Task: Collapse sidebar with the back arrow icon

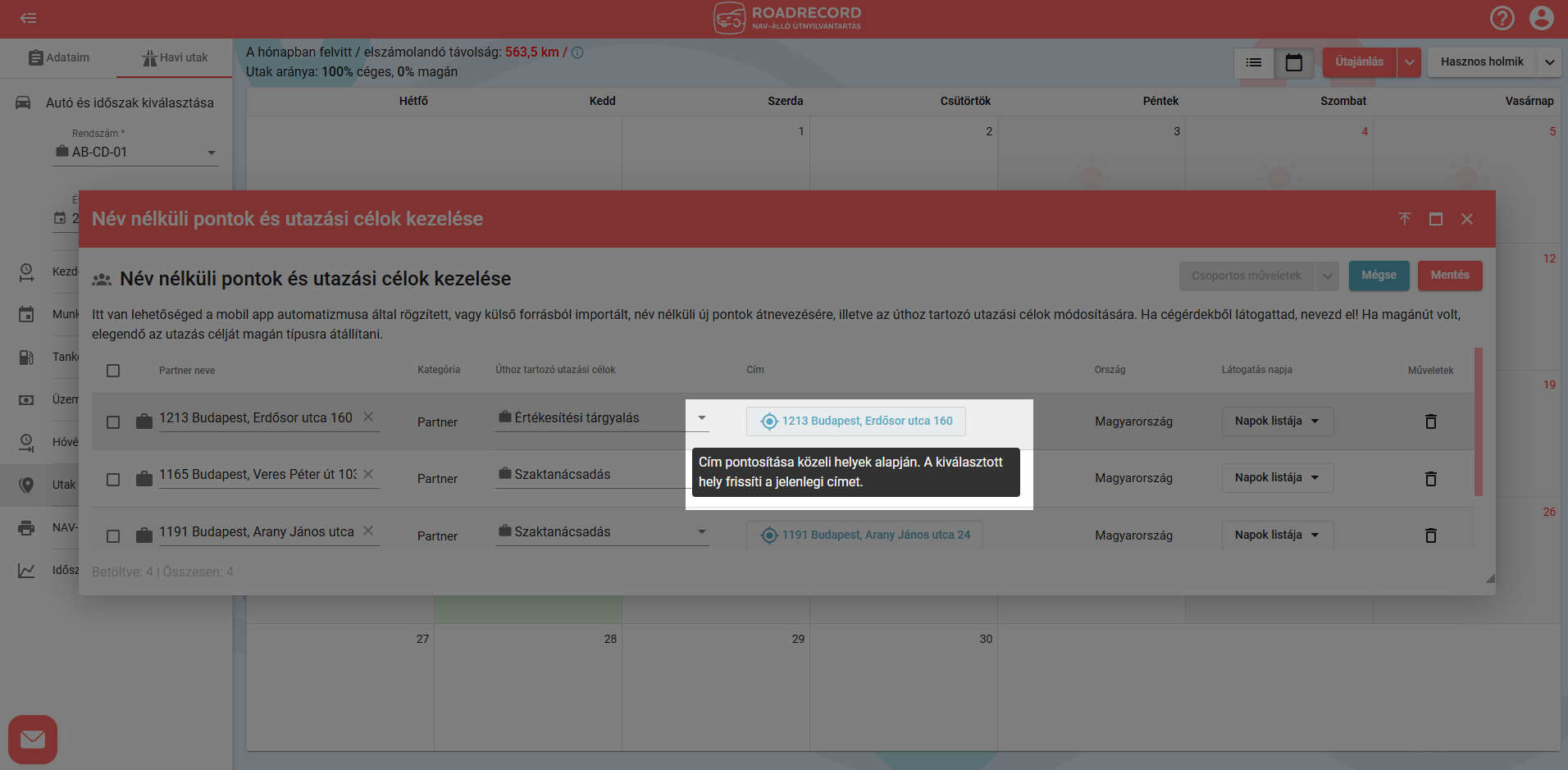Action: tap(29, 18)
